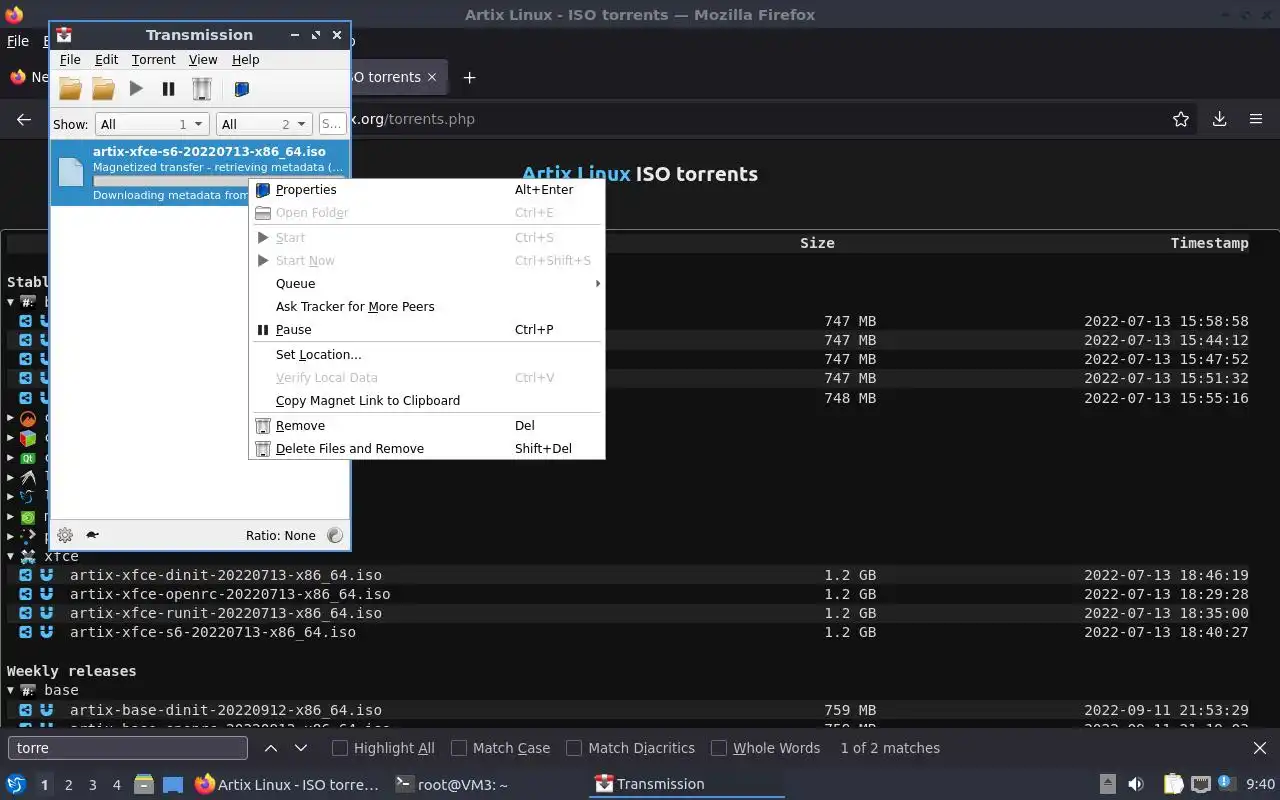Open the second All tracker filter dropdown
Viewport: 1280px width, 800px height.
pos(263,124)
